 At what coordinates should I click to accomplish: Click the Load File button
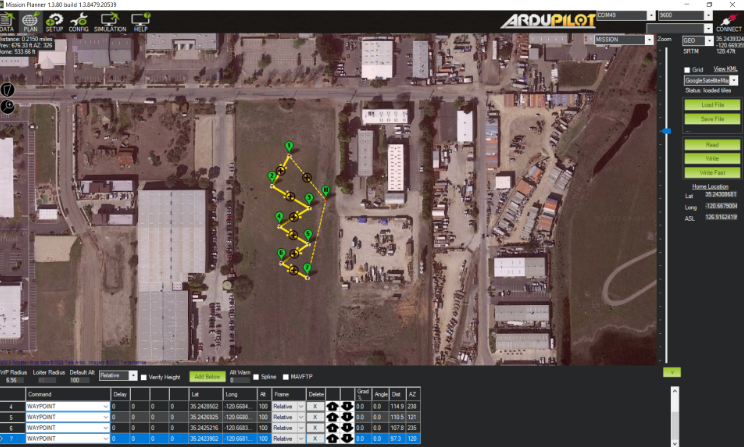[x=712, y=104]
